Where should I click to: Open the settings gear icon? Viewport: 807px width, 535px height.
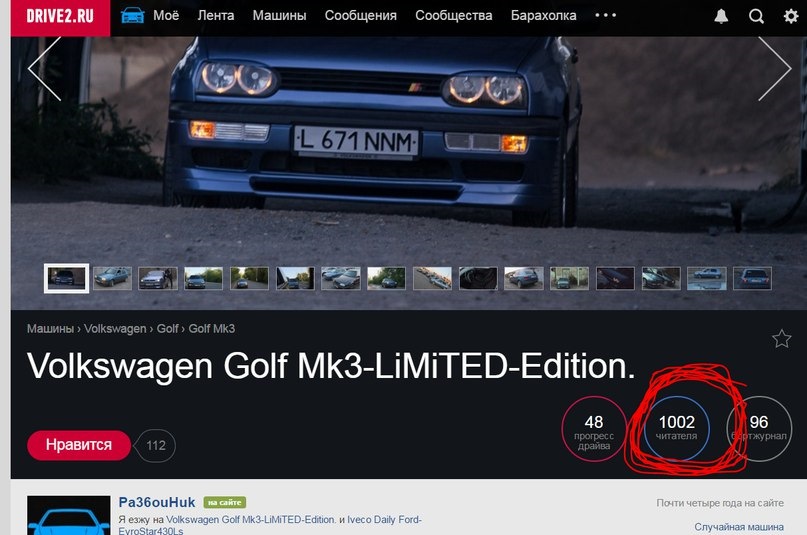(x=791, y=16)
